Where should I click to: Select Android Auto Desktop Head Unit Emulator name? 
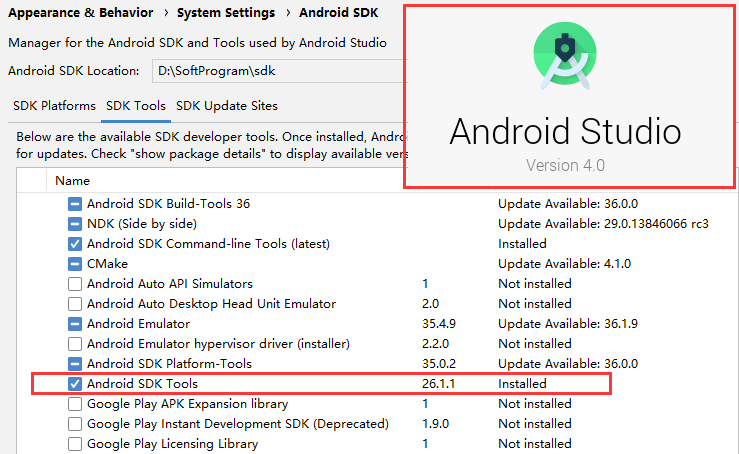tap(212, 304)
